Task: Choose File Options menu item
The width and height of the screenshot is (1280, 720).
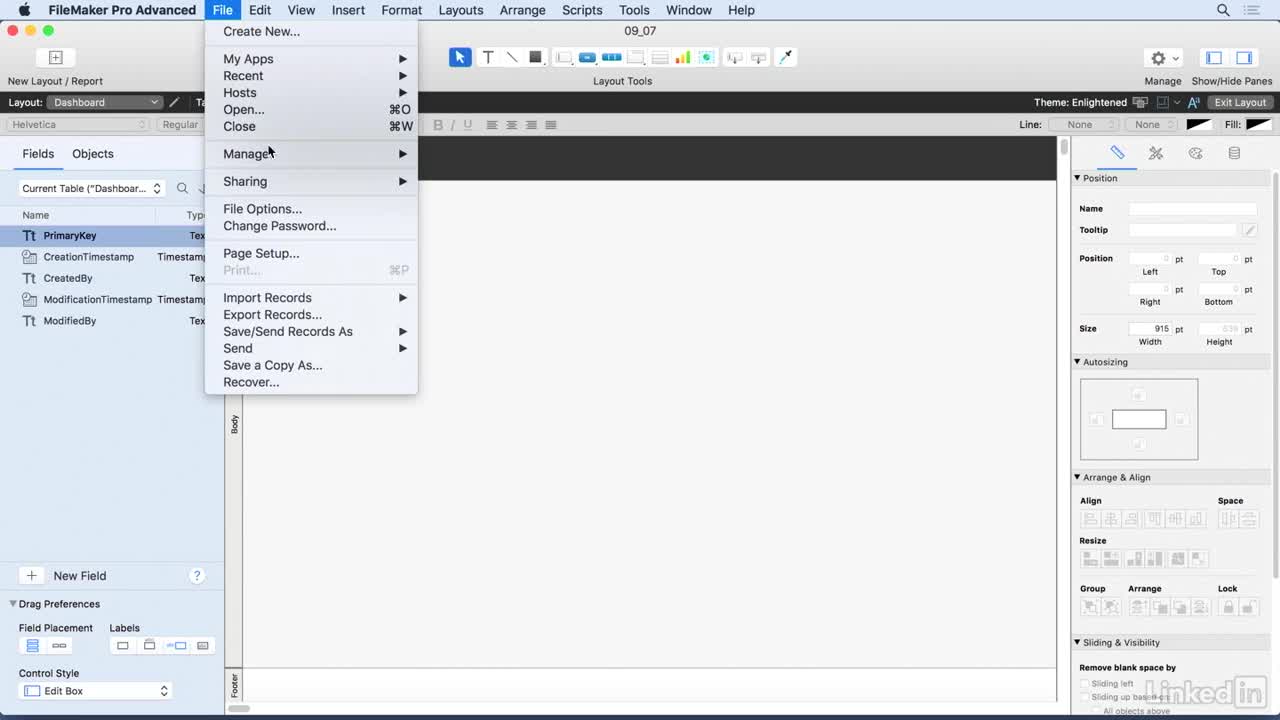Action: (x=311, y=209)
